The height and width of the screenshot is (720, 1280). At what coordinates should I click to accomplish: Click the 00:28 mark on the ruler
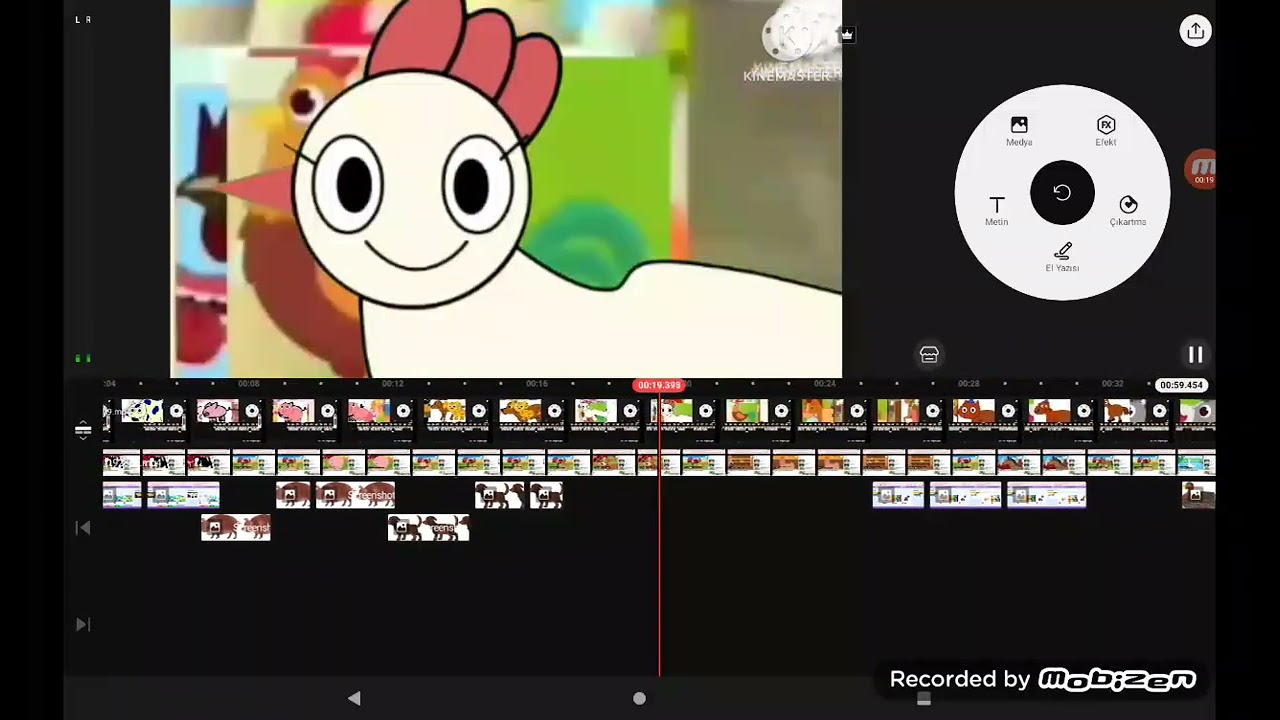[969, 384]
